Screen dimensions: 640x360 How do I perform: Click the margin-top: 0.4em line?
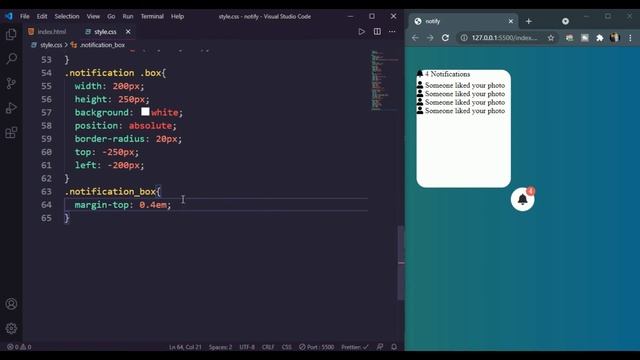(122, 204)
